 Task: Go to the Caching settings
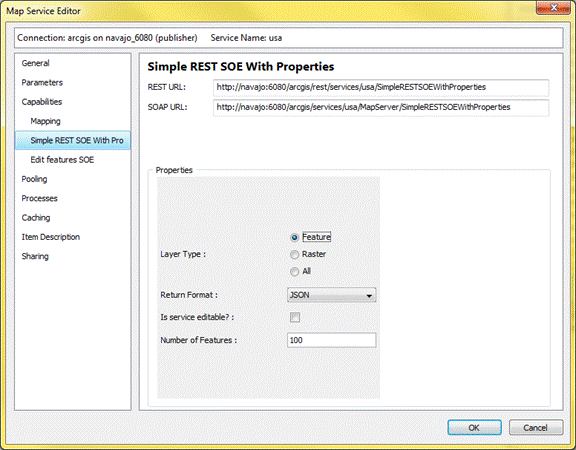tap(36, 218)
